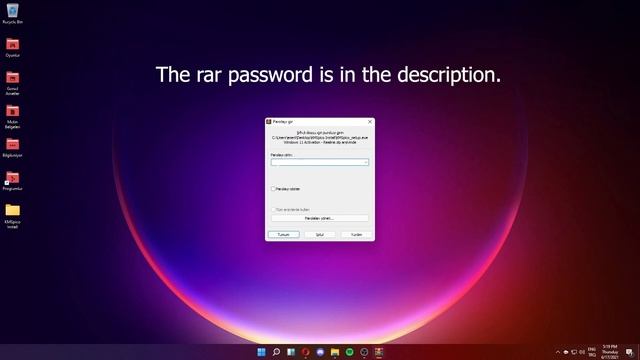Viewport: 640px width, 360px height.
Task: Enable the show password checkbox
Action: (273, 189)
